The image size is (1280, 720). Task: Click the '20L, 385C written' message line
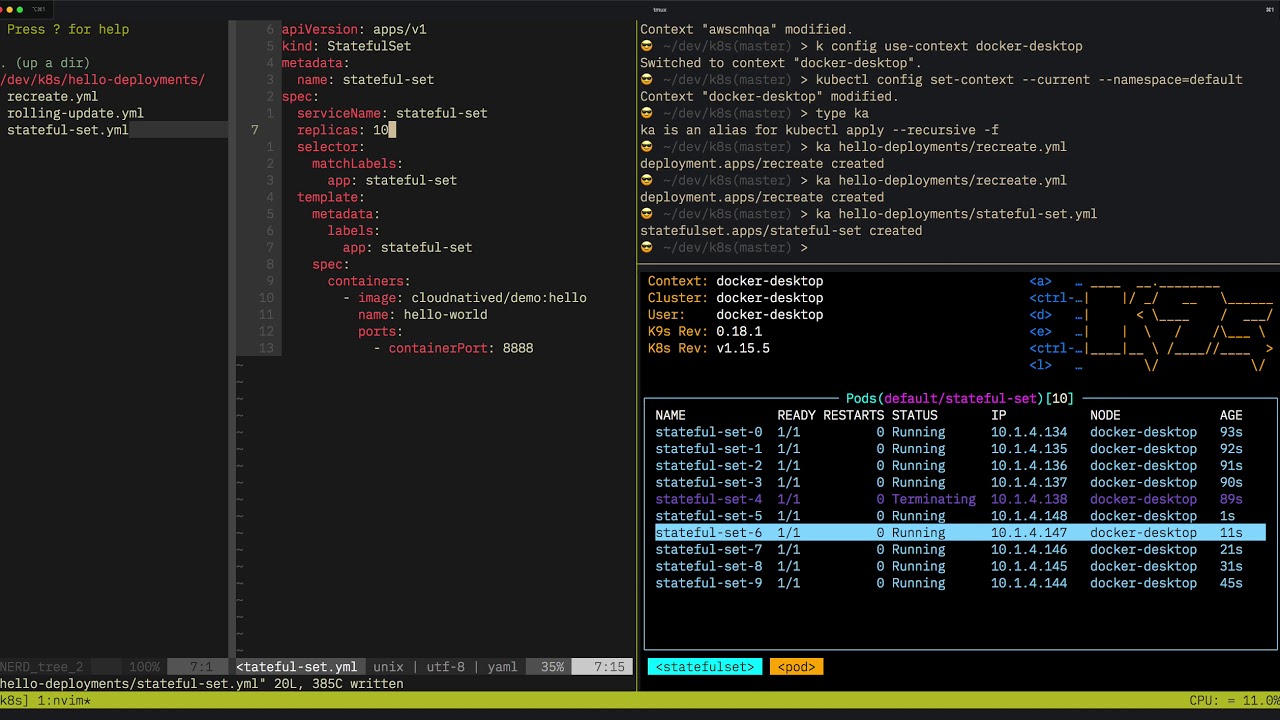pyautogui.click(x=338, y=684)
